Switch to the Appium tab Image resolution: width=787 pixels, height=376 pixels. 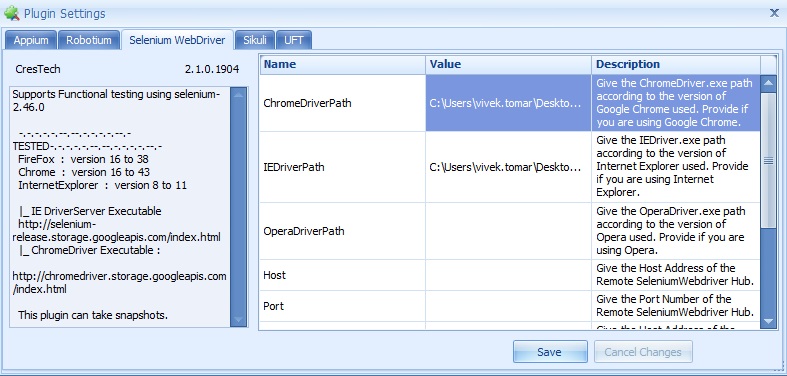31,40
